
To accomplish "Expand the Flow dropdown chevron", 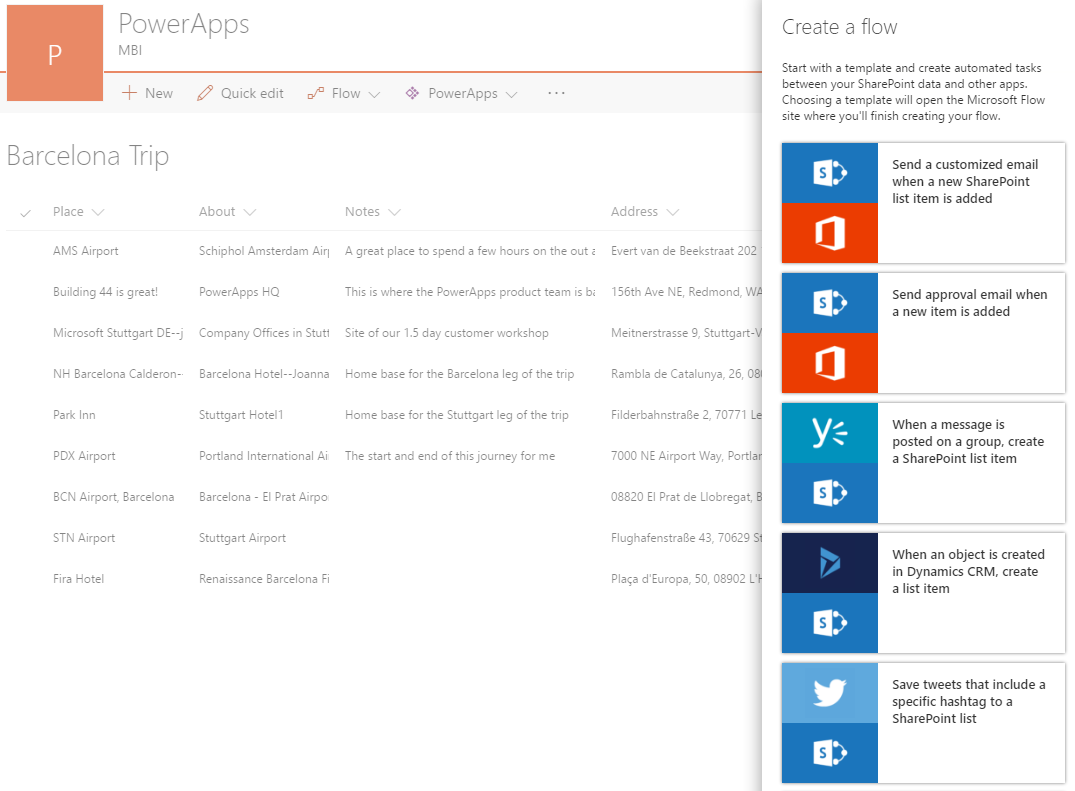I will coord(375,94).
